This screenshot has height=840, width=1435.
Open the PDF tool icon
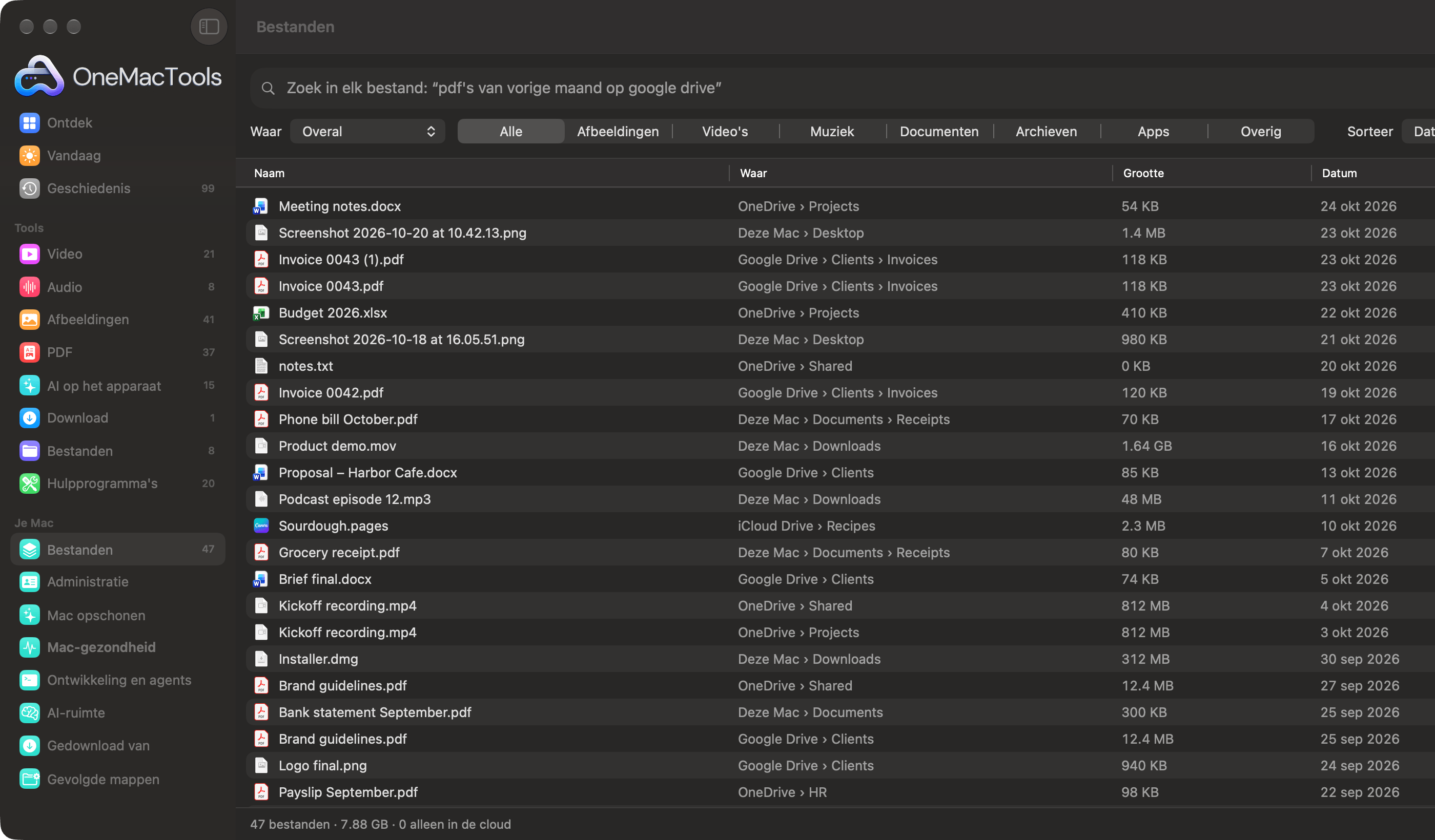tap(30, 352)
